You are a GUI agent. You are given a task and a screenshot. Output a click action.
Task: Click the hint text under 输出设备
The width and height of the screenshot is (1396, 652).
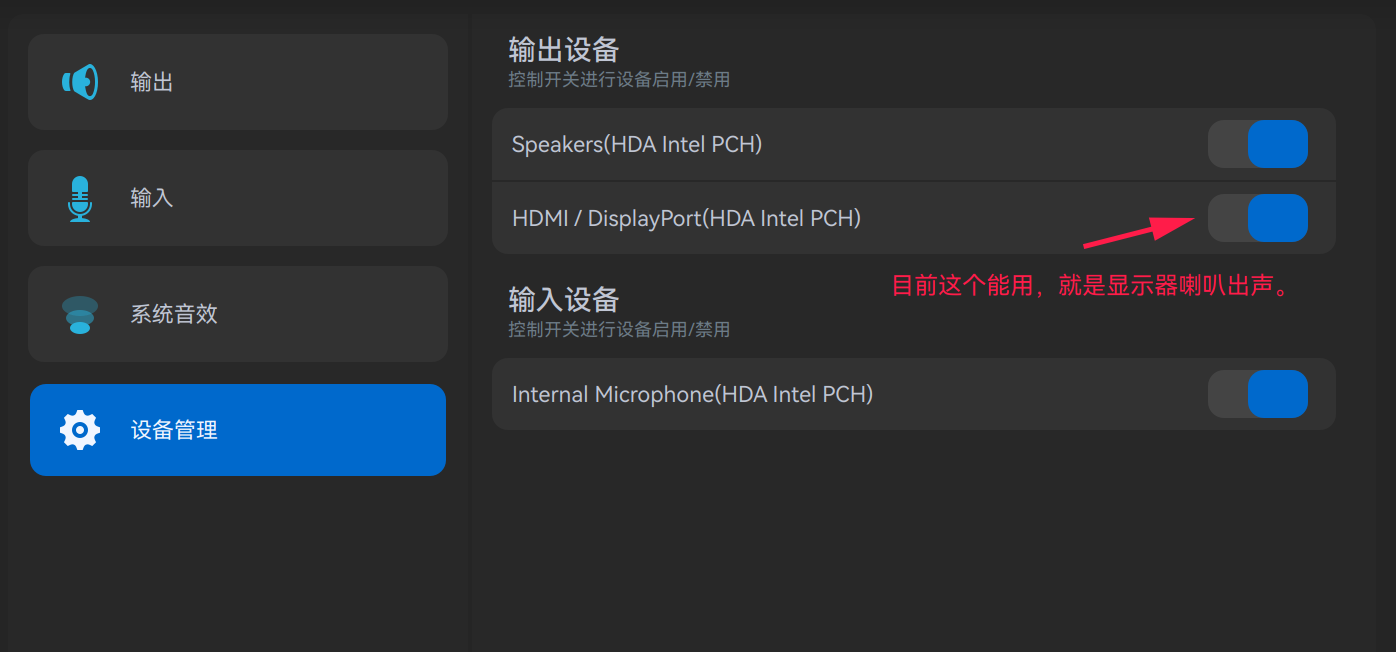619,80
